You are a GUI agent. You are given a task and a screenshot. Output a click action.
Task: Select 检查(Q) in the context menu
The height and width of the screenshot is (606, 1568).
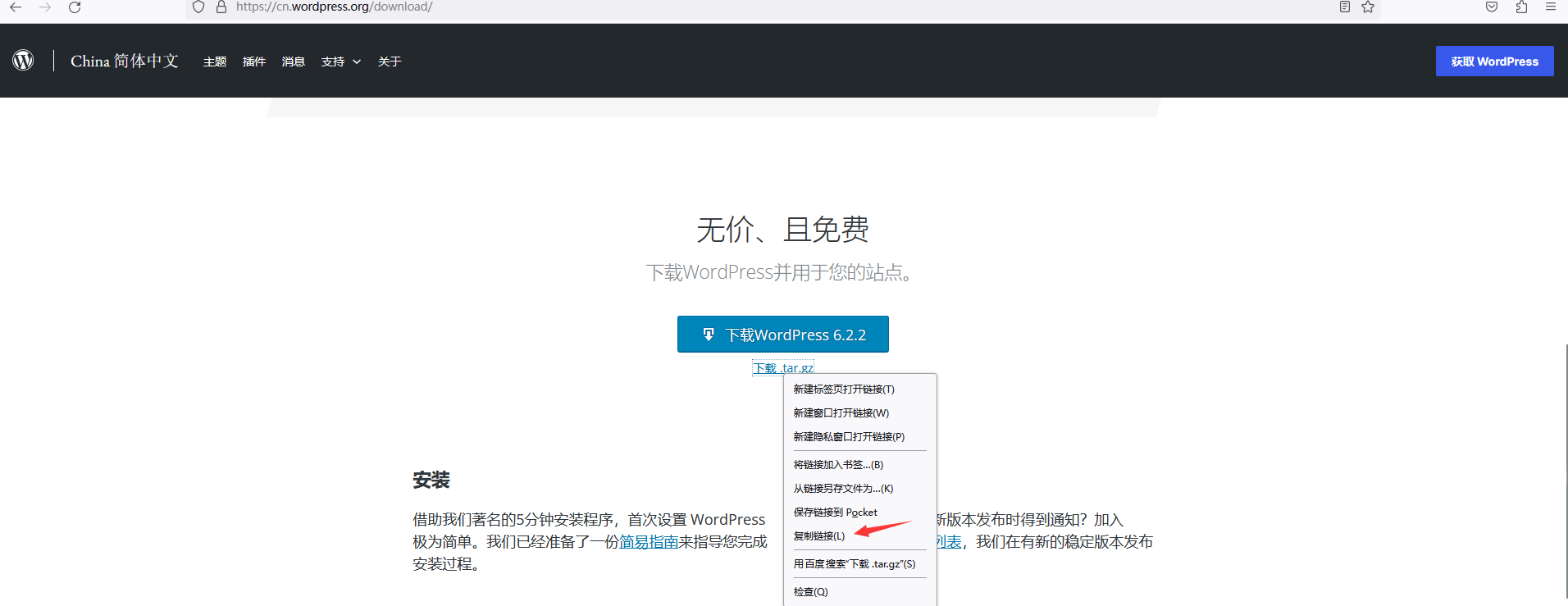(860, 592)
